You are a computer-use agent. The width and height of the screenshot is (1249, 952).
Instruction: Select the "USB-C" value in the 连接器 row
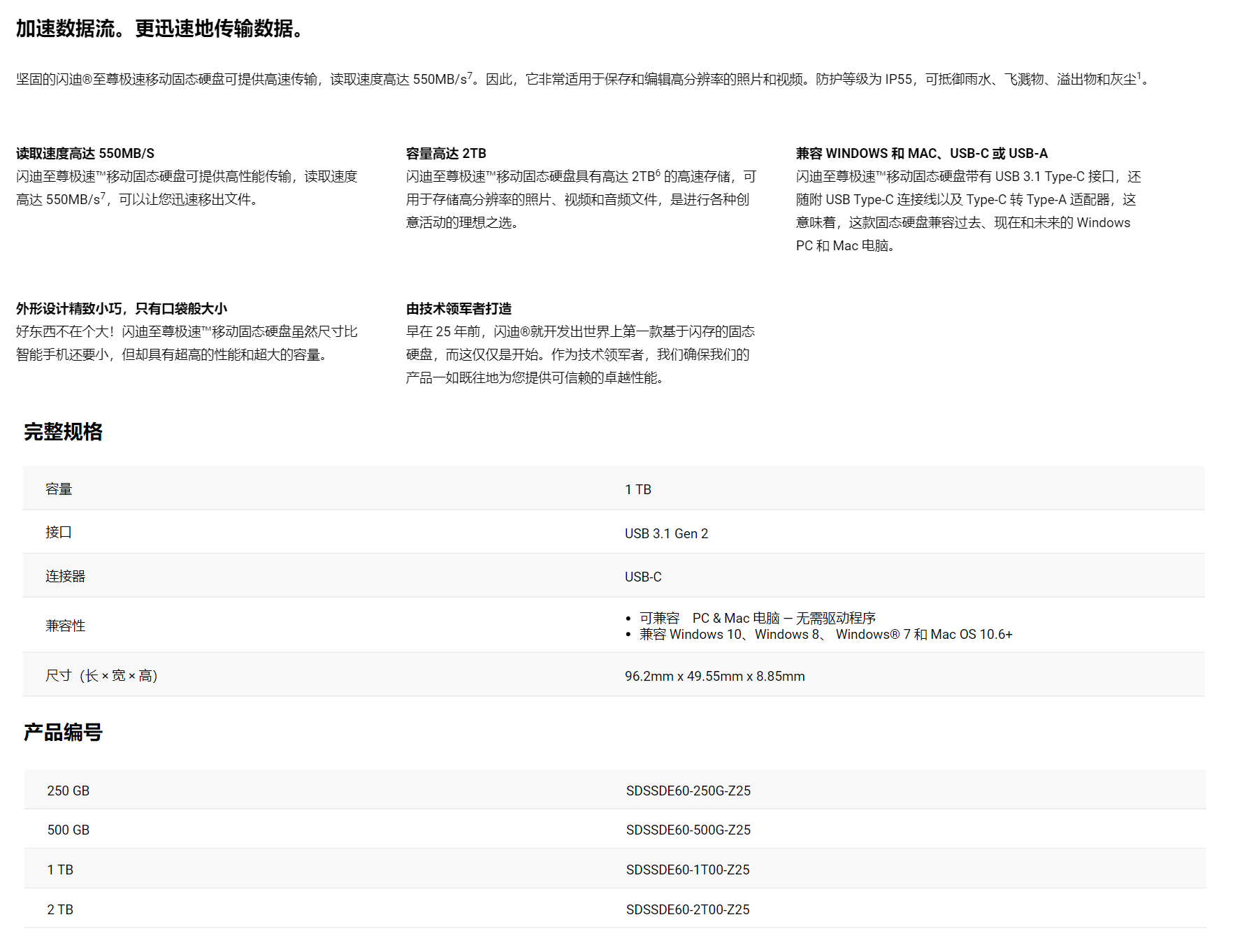(x=643, y=577)
